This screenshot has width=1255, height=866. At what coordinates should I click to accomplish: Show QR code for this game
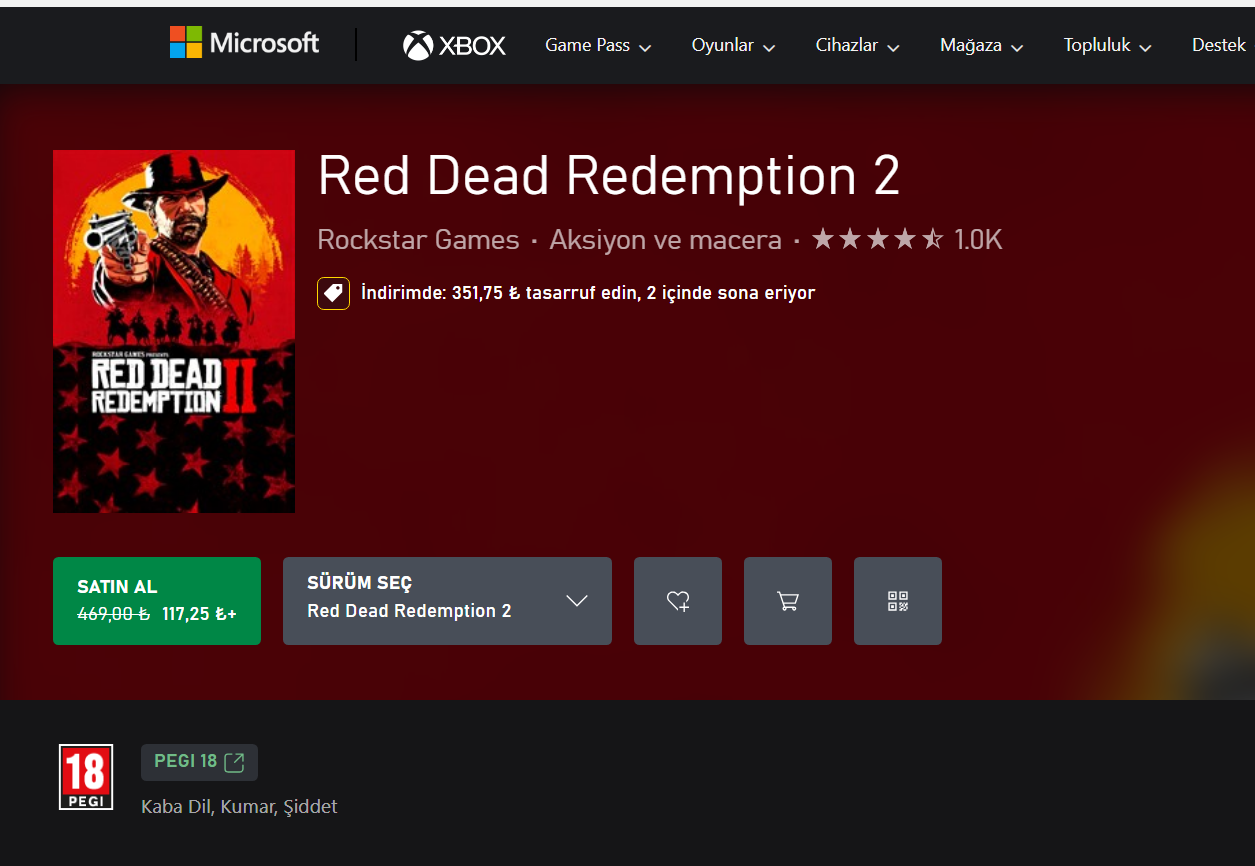898,601
